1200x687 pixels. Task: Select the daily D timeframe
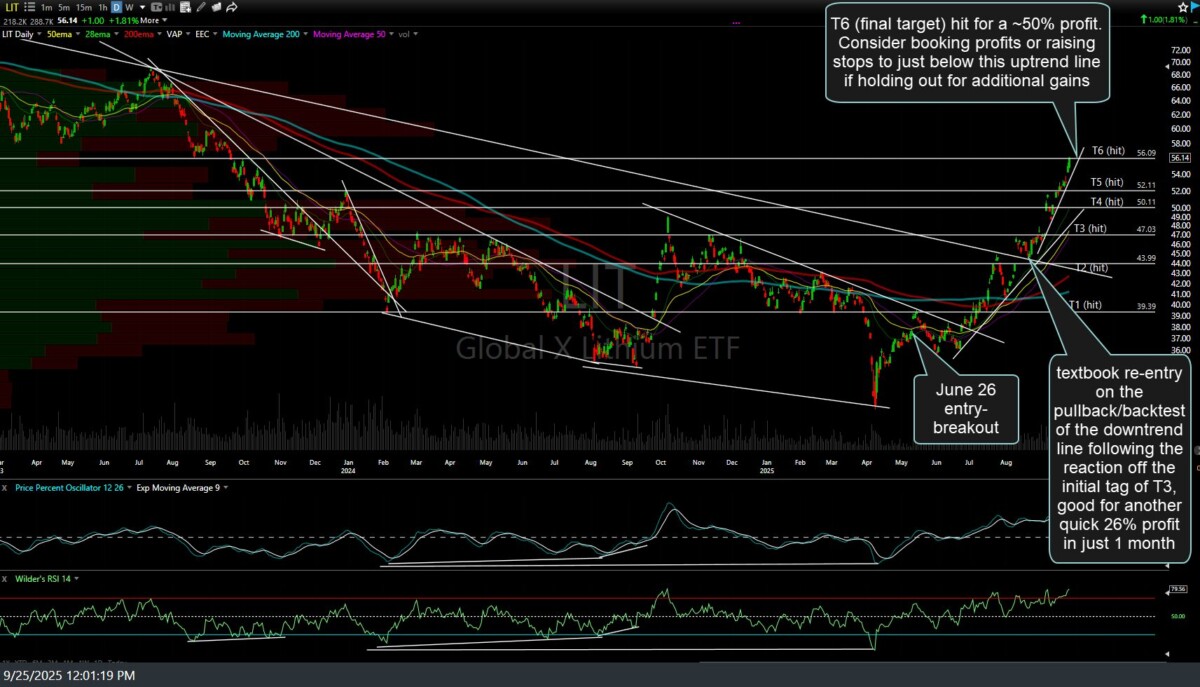116,7
